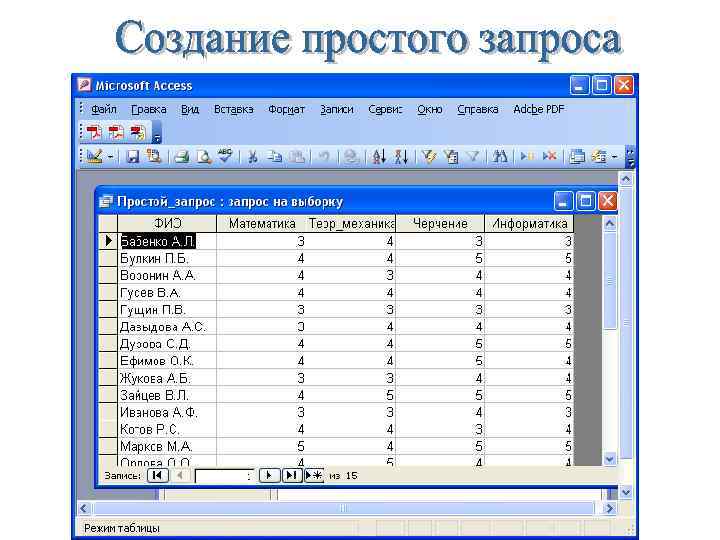Click the record number input box
Image resolution: width=720 pixels, height=540 pixels.
coord(224,476)
